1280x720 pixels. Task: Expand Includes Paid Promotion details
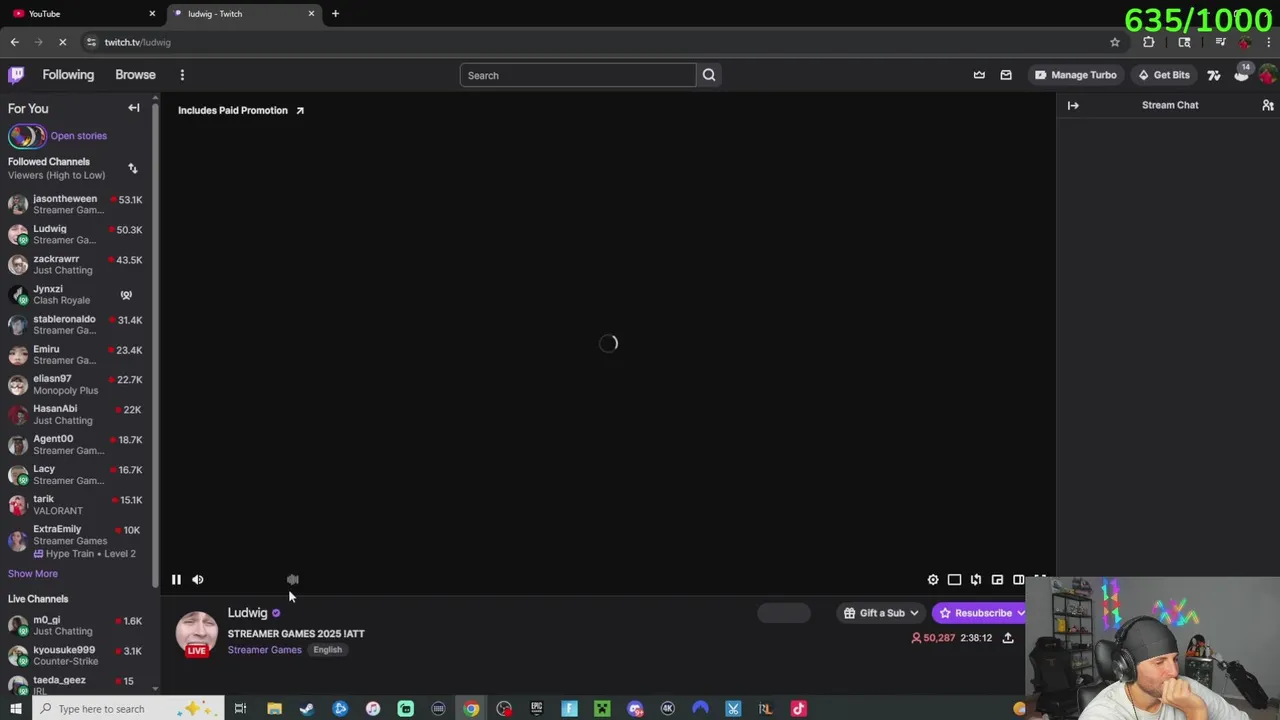(x=241, y=110)
